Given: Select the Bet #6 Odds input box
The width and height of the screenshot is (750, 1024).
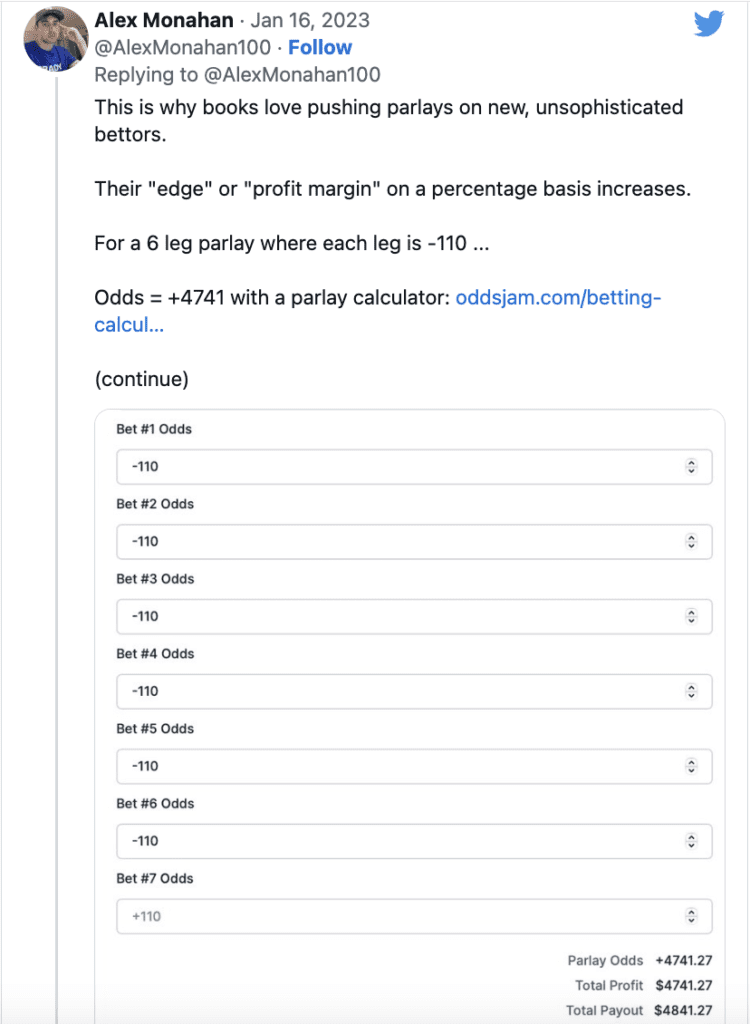Looking at the screenshot, I should 414,841.
